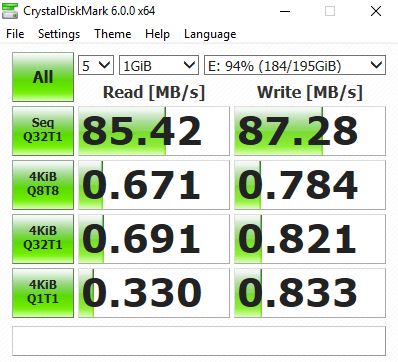Start the 4KiB Q8T8 test
The width and height of the screenshot is (398, 362).
pos(43,185)
